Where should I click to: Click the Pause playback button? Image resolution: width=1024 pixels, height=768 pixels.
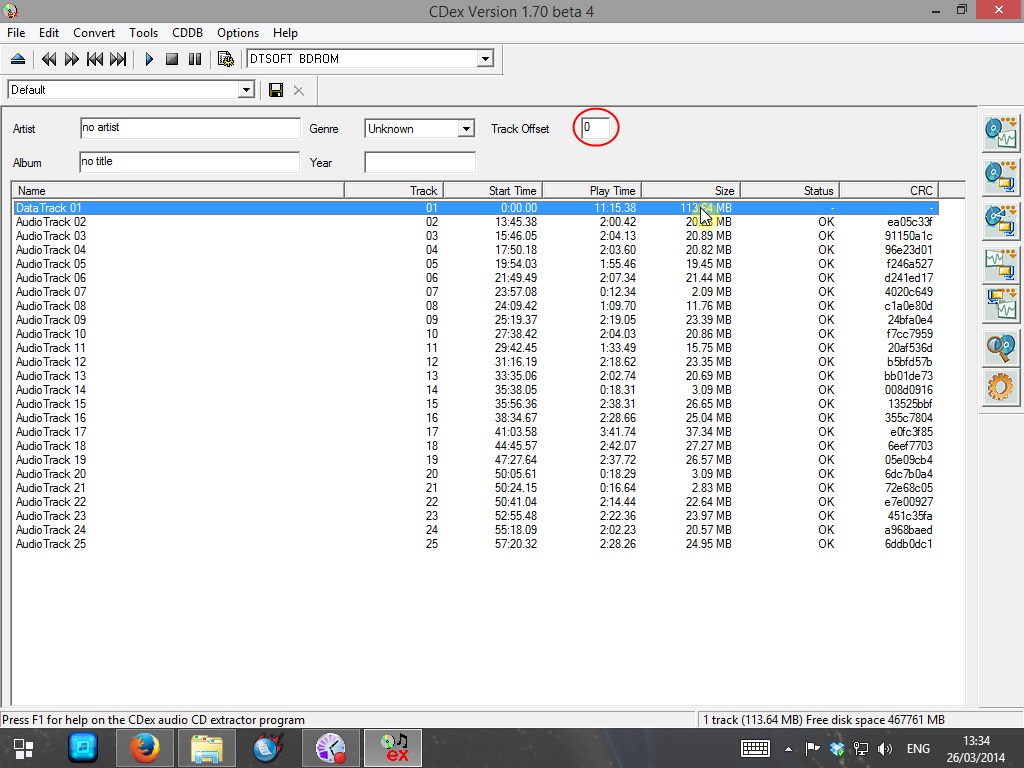[x=195, y=59]
